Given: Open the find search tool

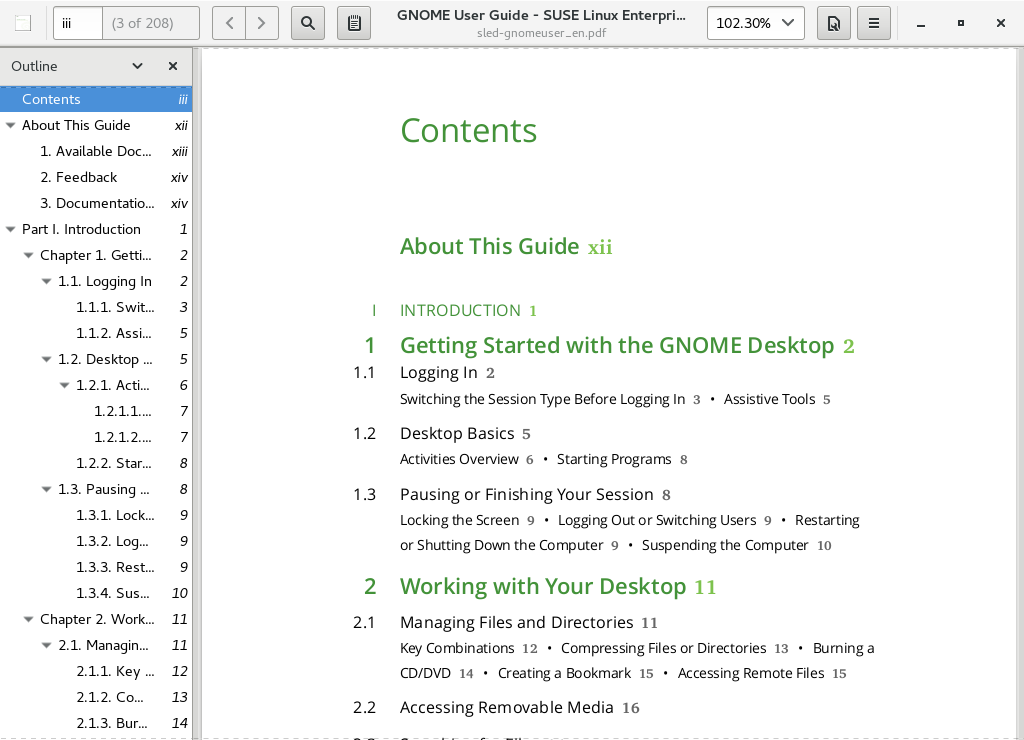Looking at the screenshot, I should (x=308, y=23).
